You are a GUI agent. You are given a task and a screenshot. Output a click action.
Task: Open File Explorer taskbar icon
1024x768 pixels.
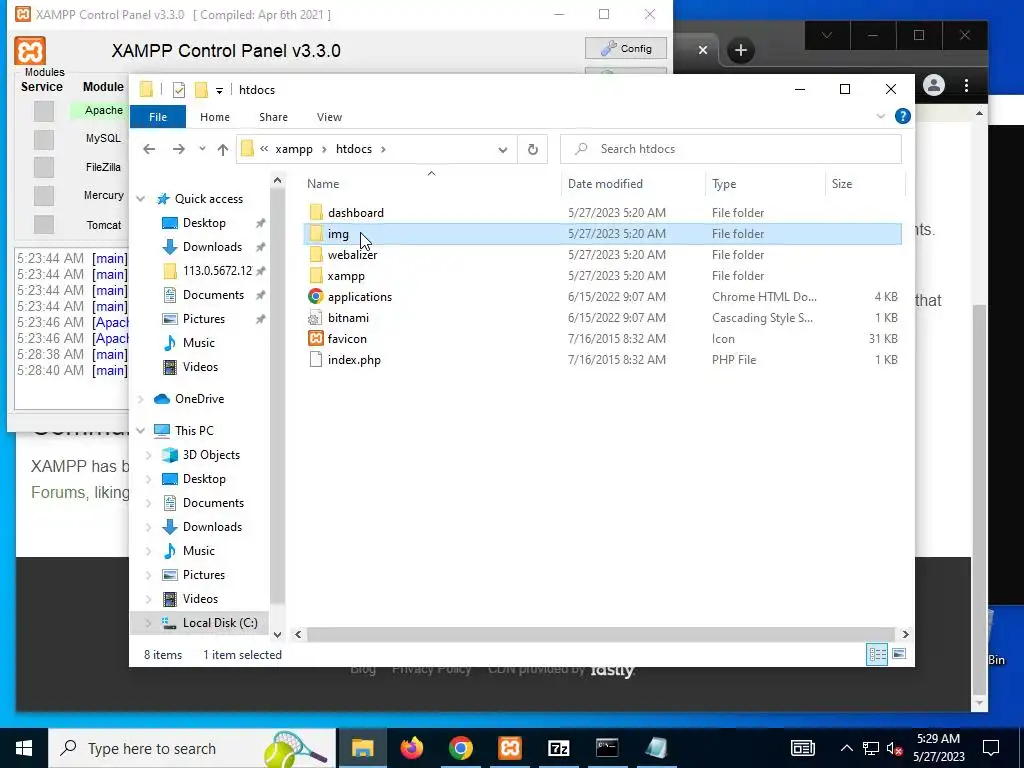362,748
